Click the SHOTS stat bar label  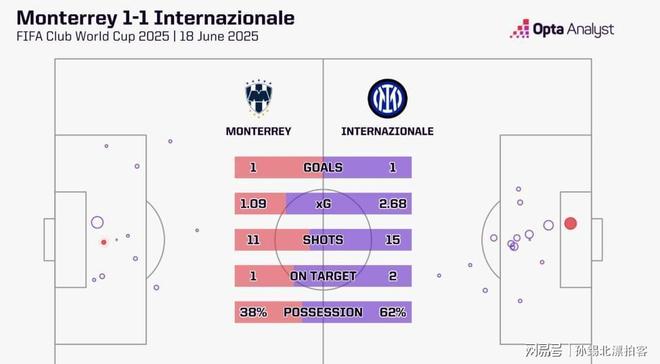click(x=323, y=240)
